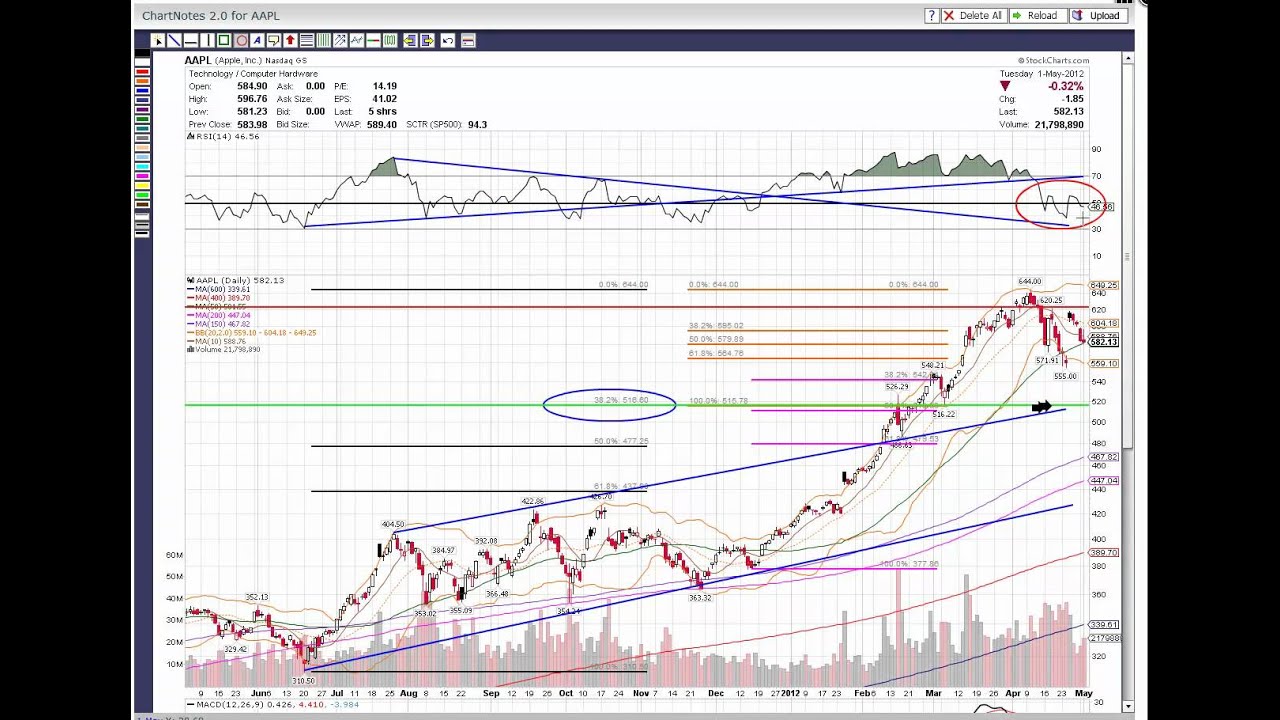The height and width of the screenshot is (720, 1280).
Task: Click the 38.2%: 516.60 Fibonacci label
Action: point(621,400)
